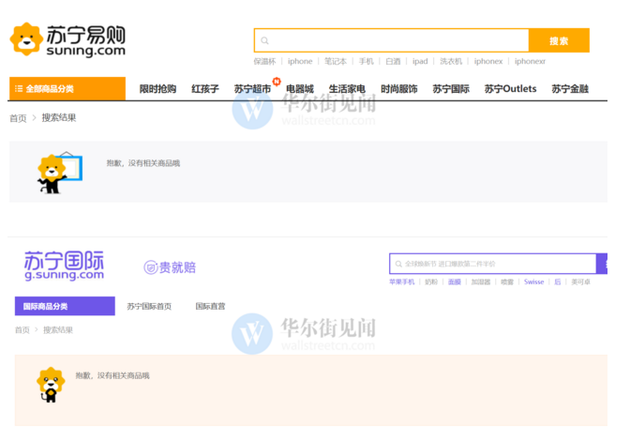Click 贵就赔 label text
The width and height of the screenshot is (630, 441).
[178, 267]
